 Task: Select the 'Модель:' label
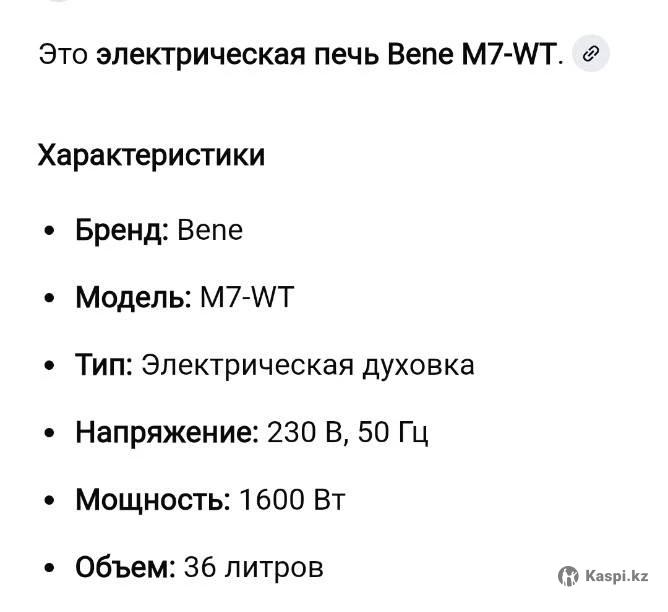click(133, 298)
